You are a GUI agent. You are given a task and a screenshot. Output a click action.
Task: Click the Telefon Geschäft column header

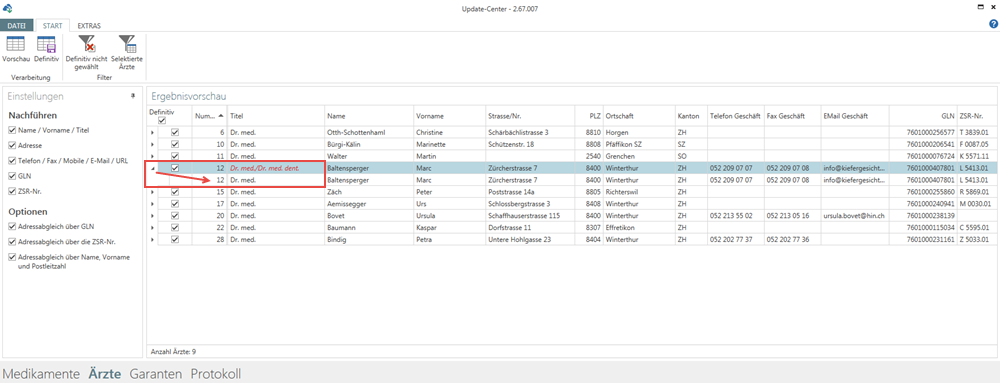pyautogui.click(x=735, y=116)
